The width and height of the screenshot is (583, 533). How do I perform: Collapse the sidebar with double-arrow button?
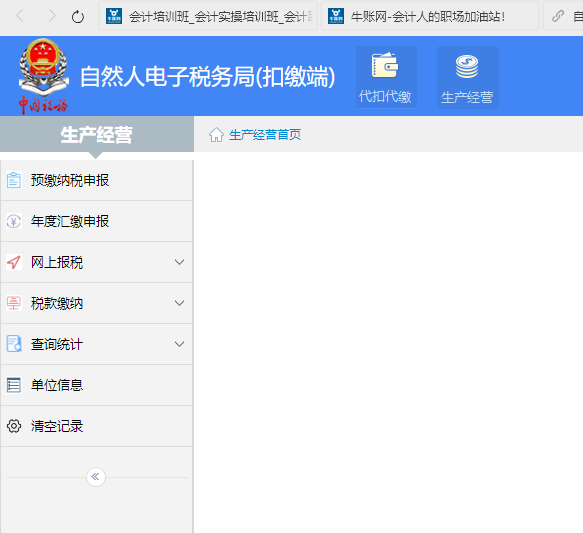[96, 477]
